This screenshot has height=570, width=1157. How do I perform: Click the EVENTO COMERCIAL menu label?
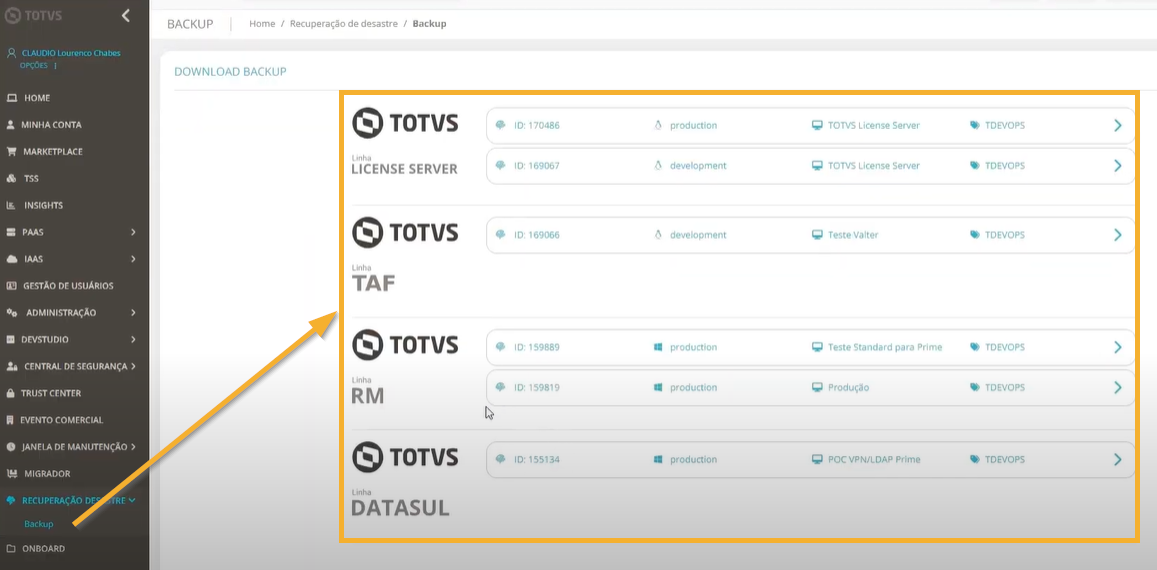(x=62, y=420)
